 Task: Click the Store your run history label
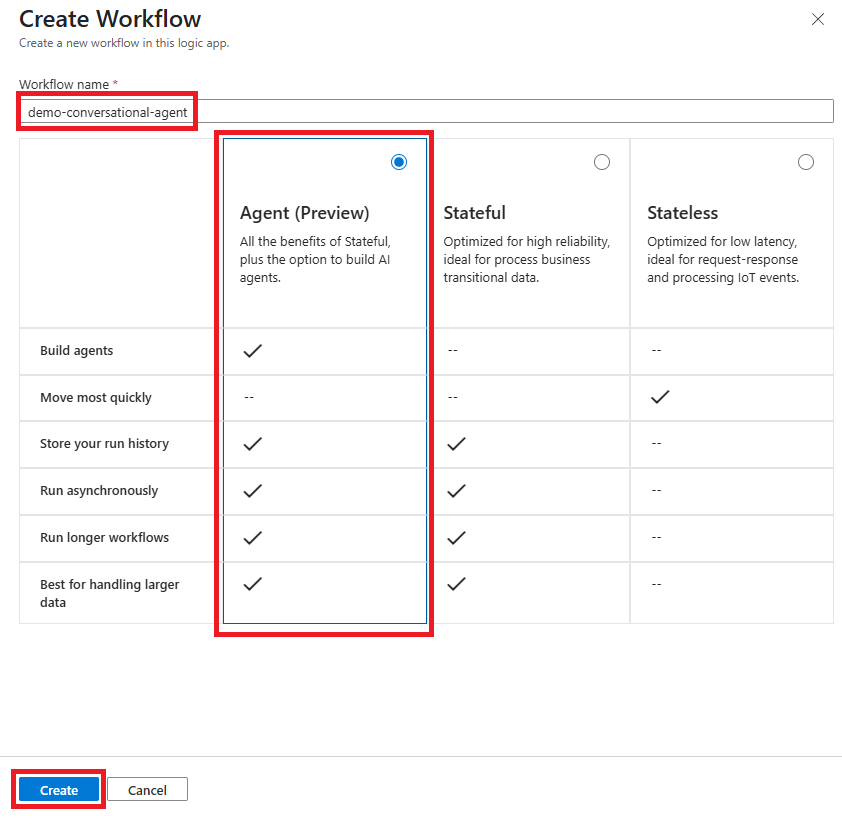[104, 444]
